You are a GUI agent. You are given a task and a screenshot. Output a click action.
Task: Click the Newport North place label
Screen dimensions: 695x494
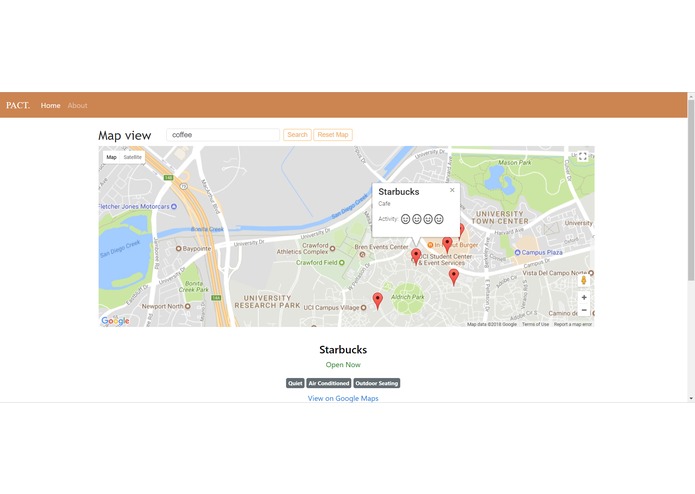[162, 306]
